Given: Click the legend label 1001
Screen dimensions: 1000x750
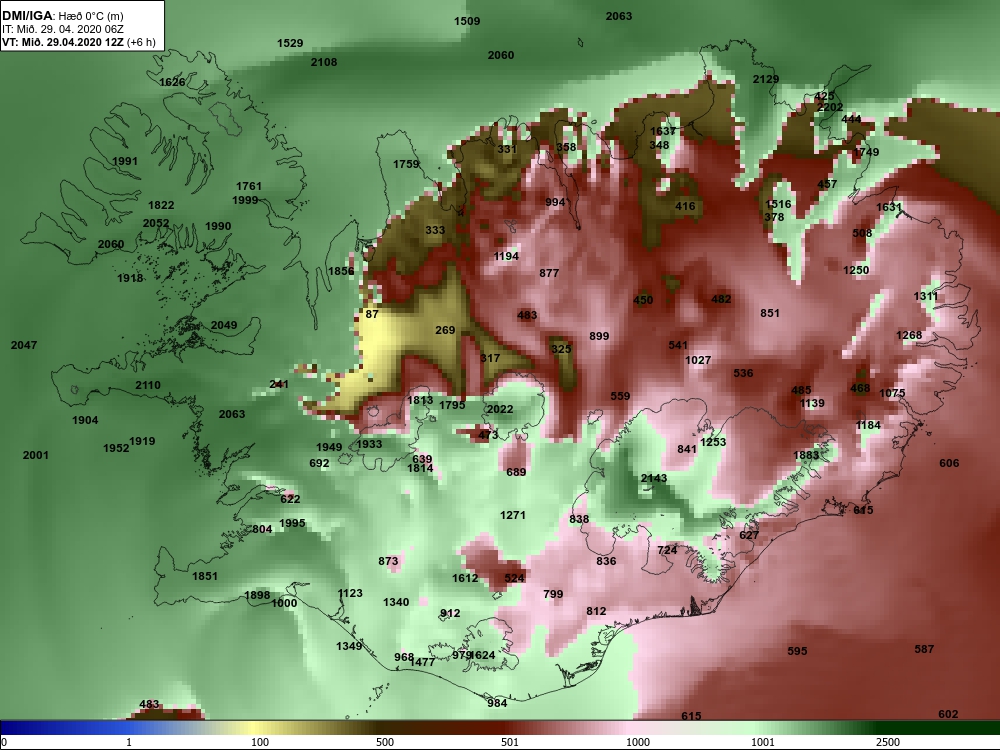Looking at the screenshot, I should (x=763, y=742).
